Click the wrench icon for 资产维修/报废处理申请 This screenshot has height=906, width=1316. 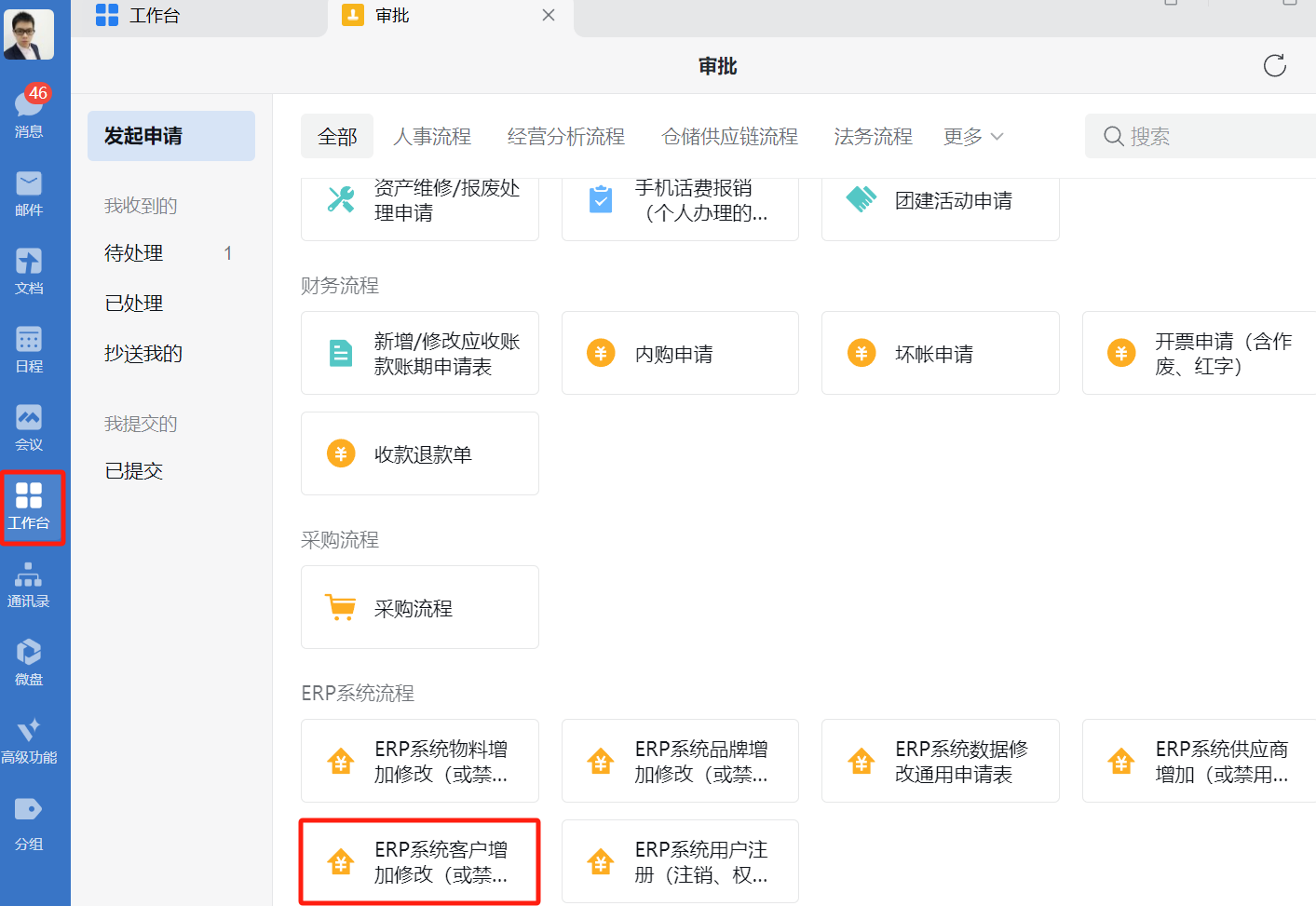[341, 199]
